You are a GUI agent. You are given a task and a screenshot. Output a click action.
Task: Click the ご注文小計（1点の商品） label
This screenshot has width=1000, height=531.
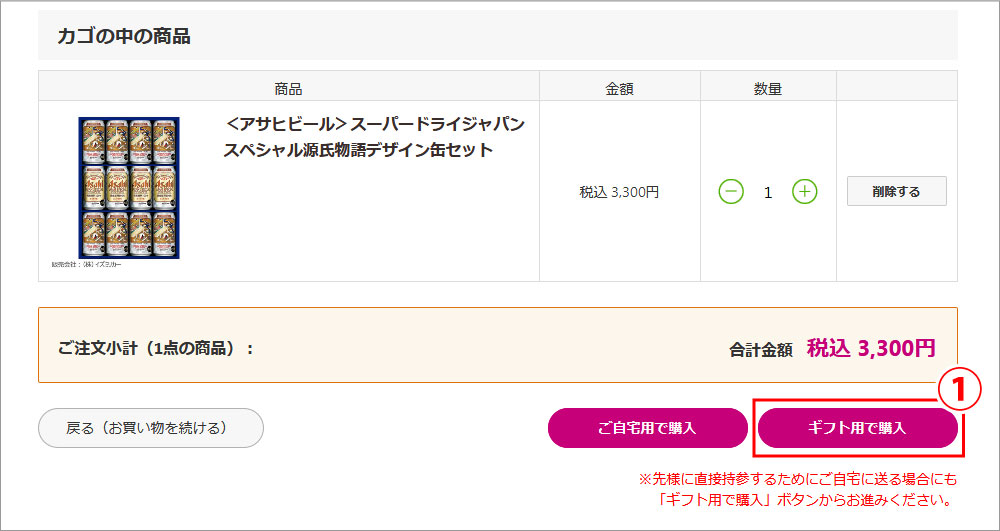[x=156, y=349]
